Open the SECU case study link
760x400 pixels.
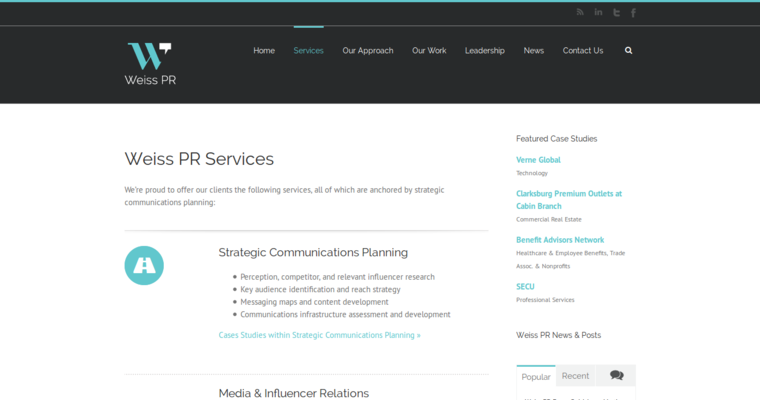pyautogui.click(x=525, y=287)
